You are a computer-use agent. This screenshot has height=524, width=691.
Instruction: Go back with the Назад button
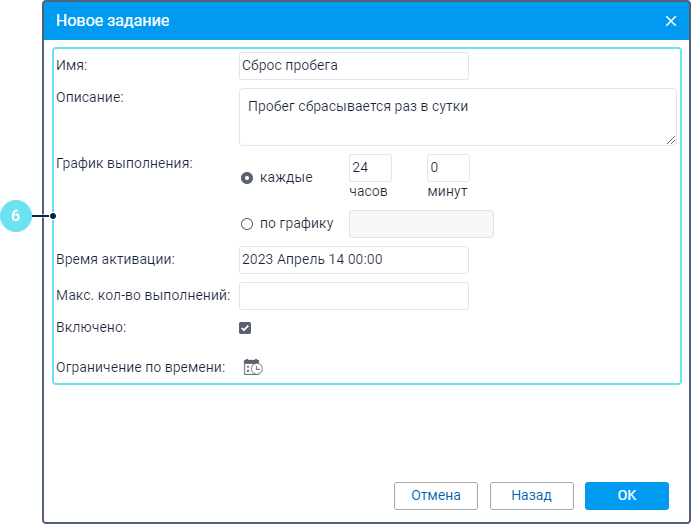pyautogui.click(x=531, y=495)
